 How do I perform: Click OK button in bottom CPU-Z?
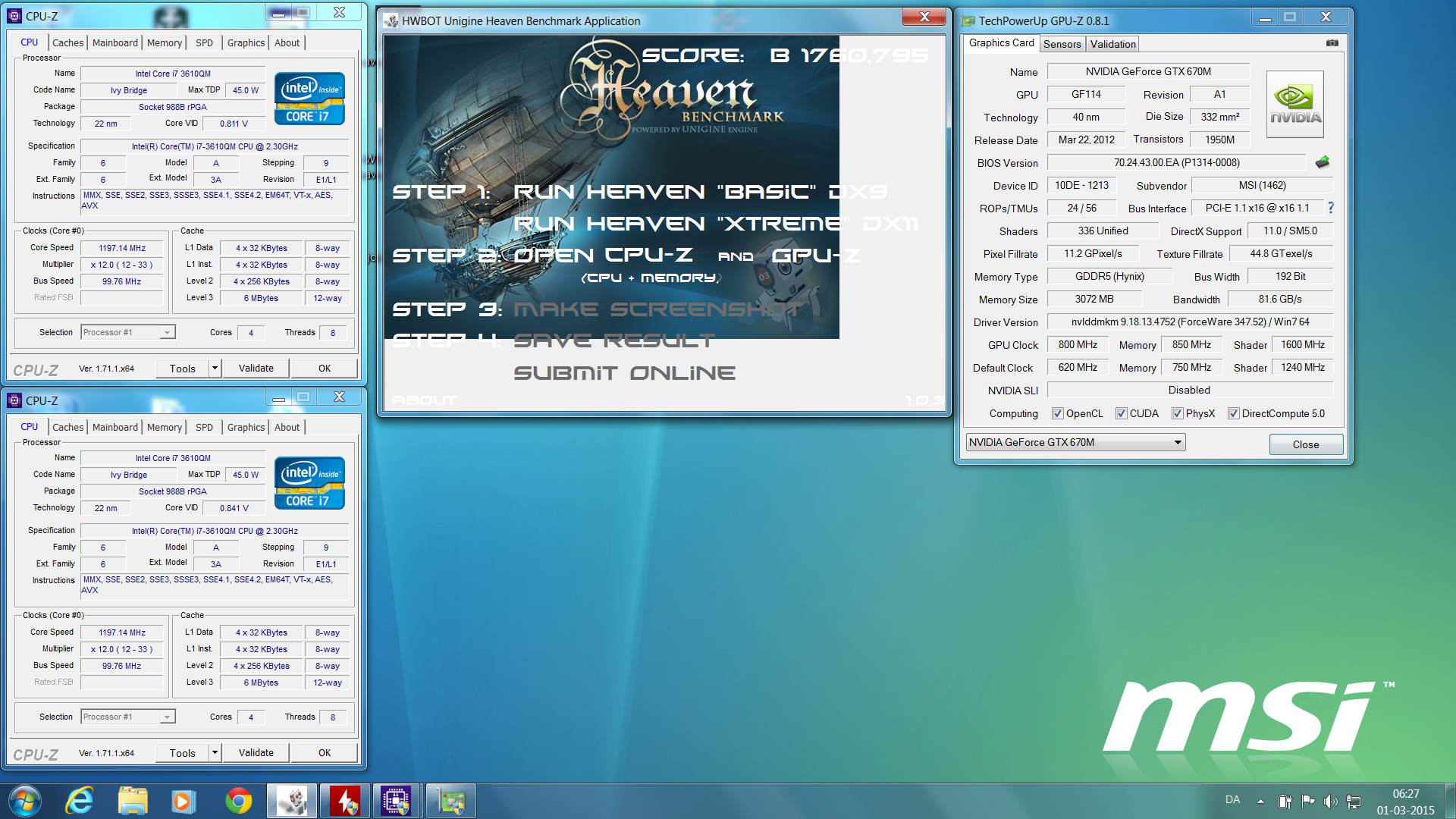click(x=325, y=753)
